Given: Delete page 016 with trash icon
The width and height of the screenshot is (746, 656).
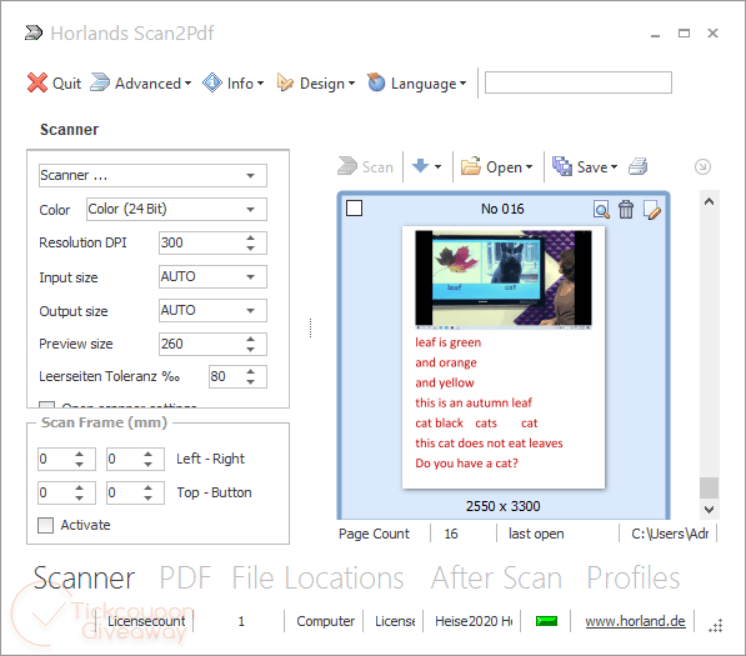Looking at the screenshot, I should pos(626,209).
